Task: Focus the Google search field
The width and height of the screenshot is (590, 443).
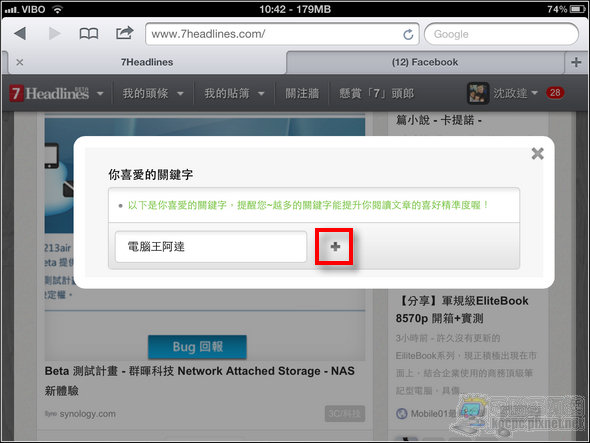Action: tap(501, 34)
